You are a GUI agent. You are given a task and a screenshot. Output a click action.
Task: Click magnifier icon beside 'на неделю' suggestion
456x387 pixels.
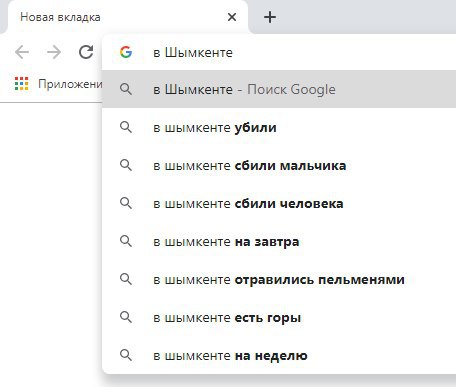(x=126, y=355)
